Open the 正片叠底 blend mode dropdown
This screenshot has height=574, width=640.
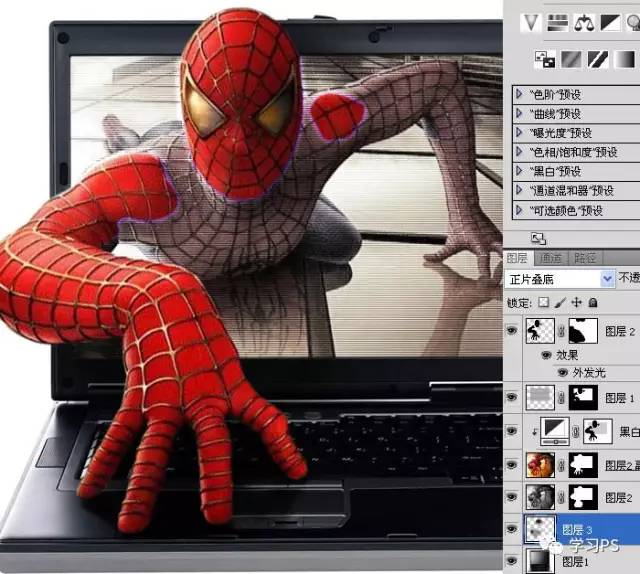[608, 279]
